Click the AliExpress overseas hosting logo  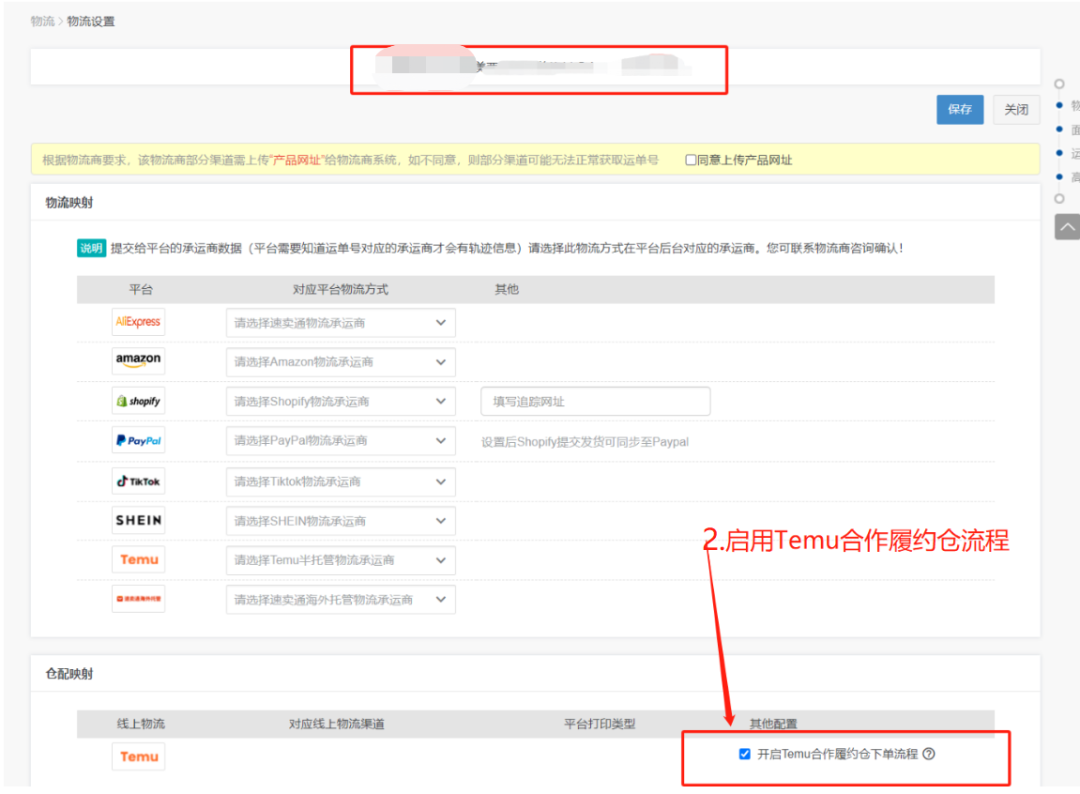(x=138, y=598)
